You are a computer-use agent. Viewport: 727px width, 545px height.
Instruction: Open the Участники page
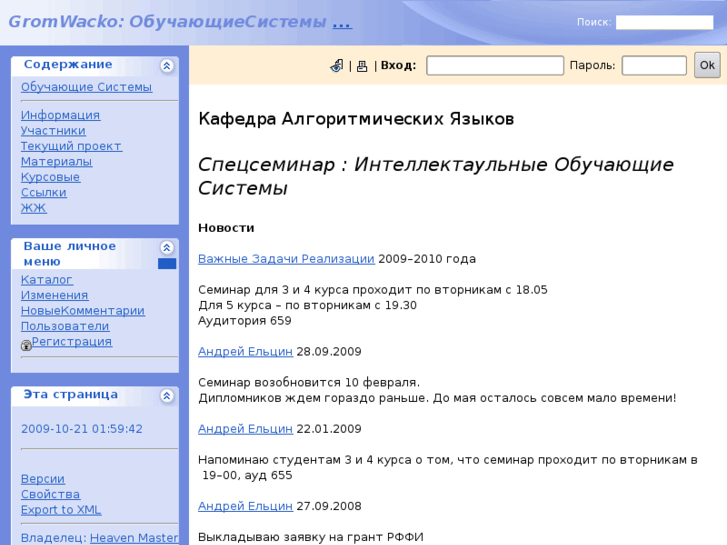point(53,130)
